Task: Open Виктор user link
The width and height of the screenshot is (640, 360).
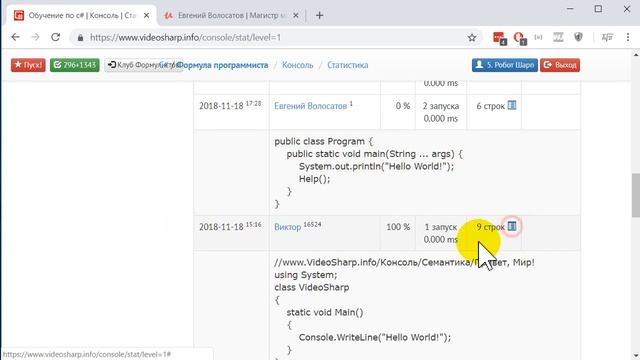Action: pos(287,227)
